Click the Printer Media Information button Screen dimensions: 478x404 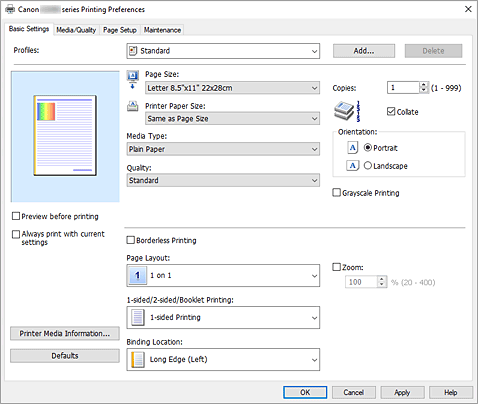(x=65, y=333)
